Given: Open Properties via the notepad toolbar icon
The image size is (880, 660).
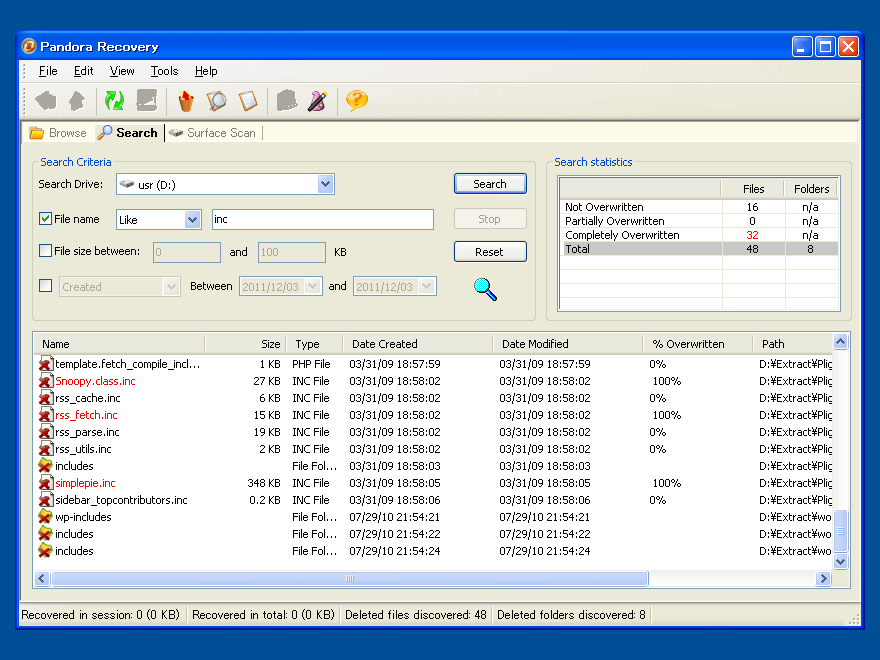Looking at the screenshot, I should coord(248,101).
